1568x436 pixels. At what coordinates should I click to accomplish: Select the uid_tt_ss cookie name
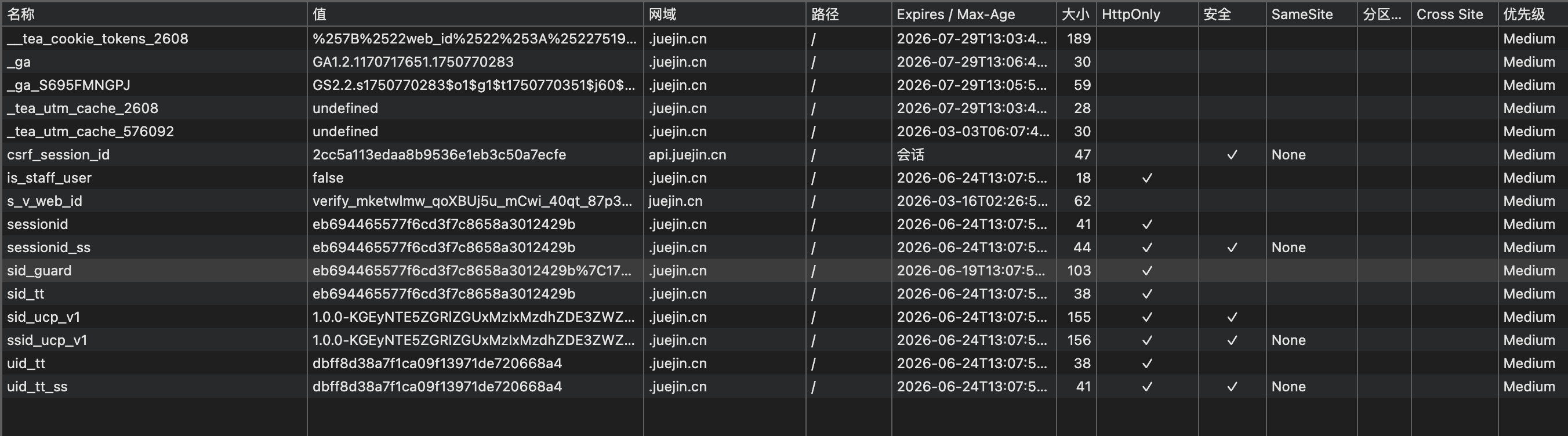37,386
